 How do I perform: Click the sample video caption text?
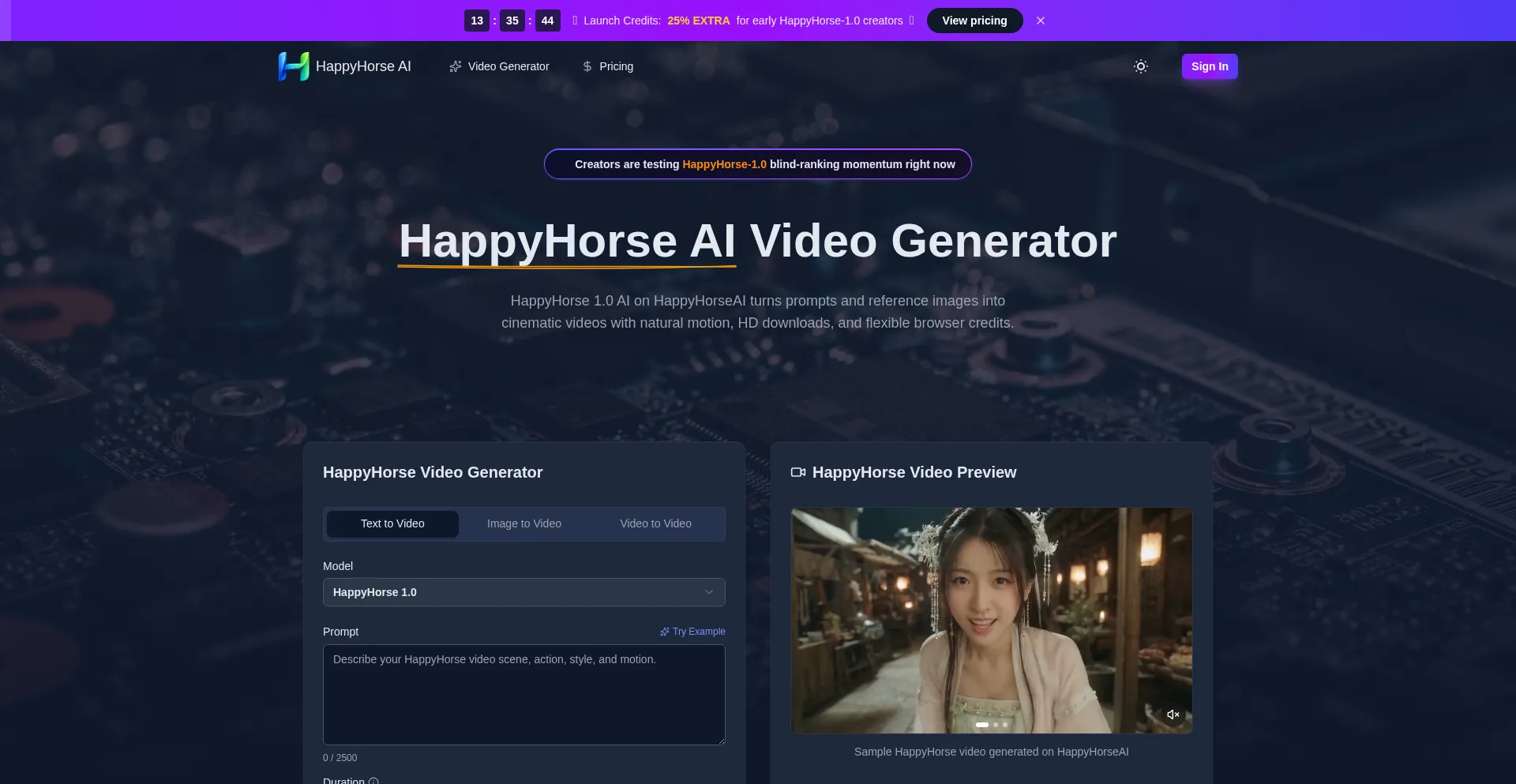point(992,752)
